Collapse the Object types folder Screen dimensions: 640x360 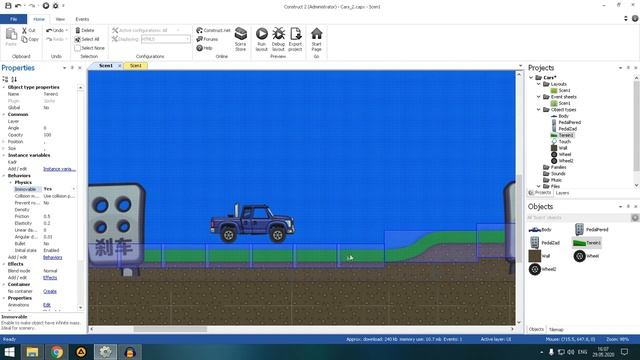pos(538,110)
